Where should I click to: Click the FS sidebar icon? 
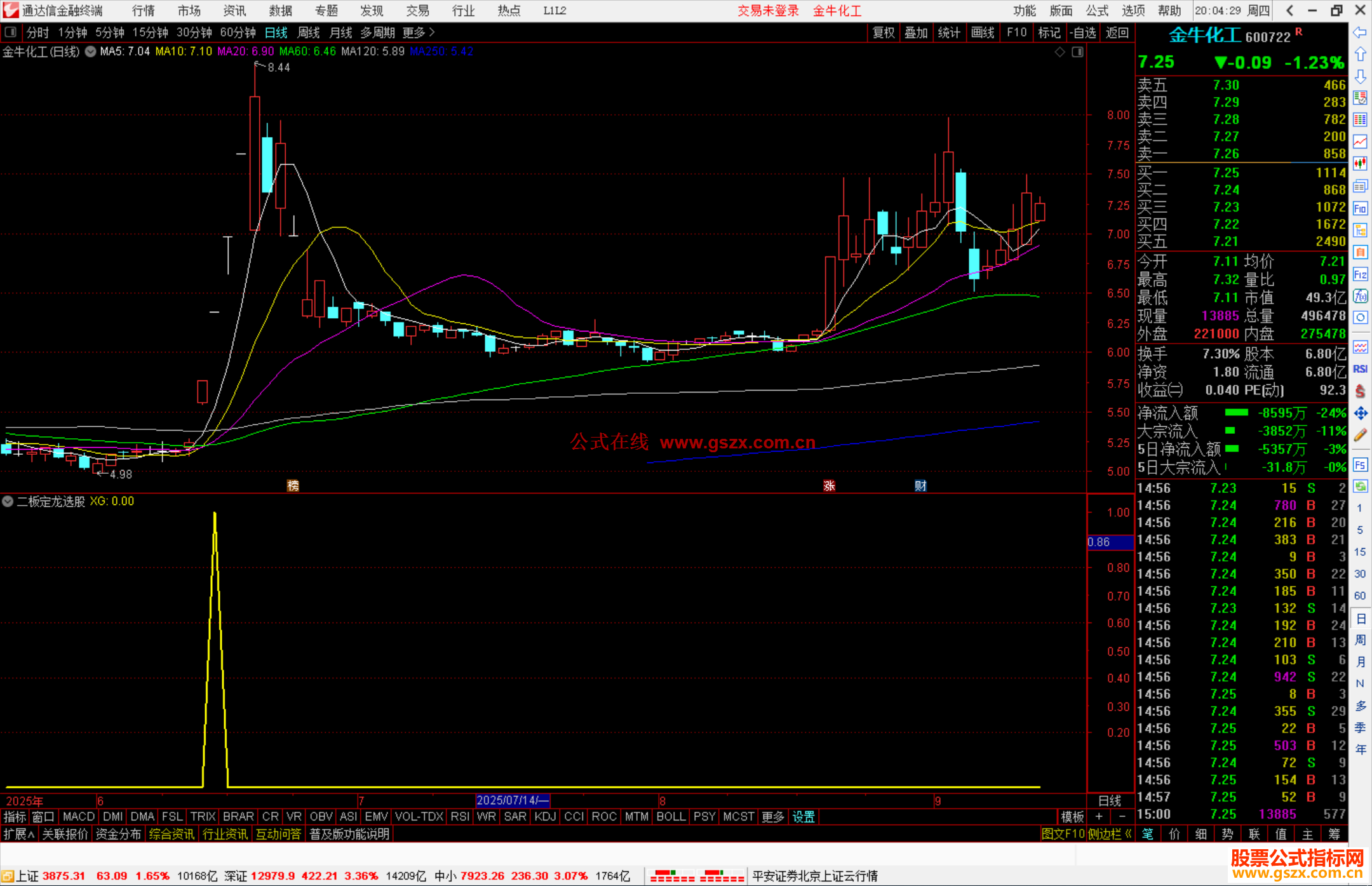coord(1360,465)
